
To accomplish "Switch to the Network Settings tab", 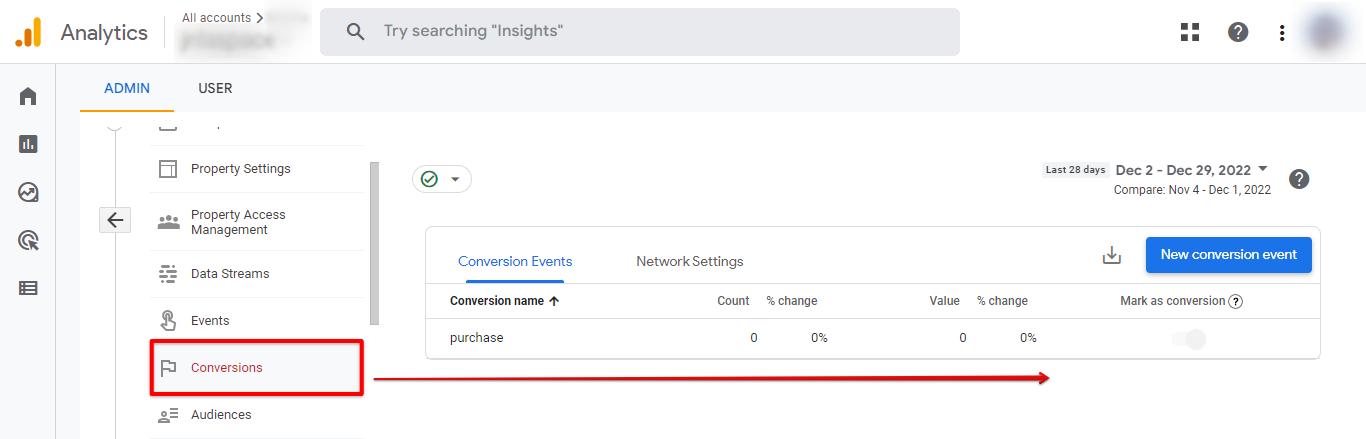I will pos(690,261).
